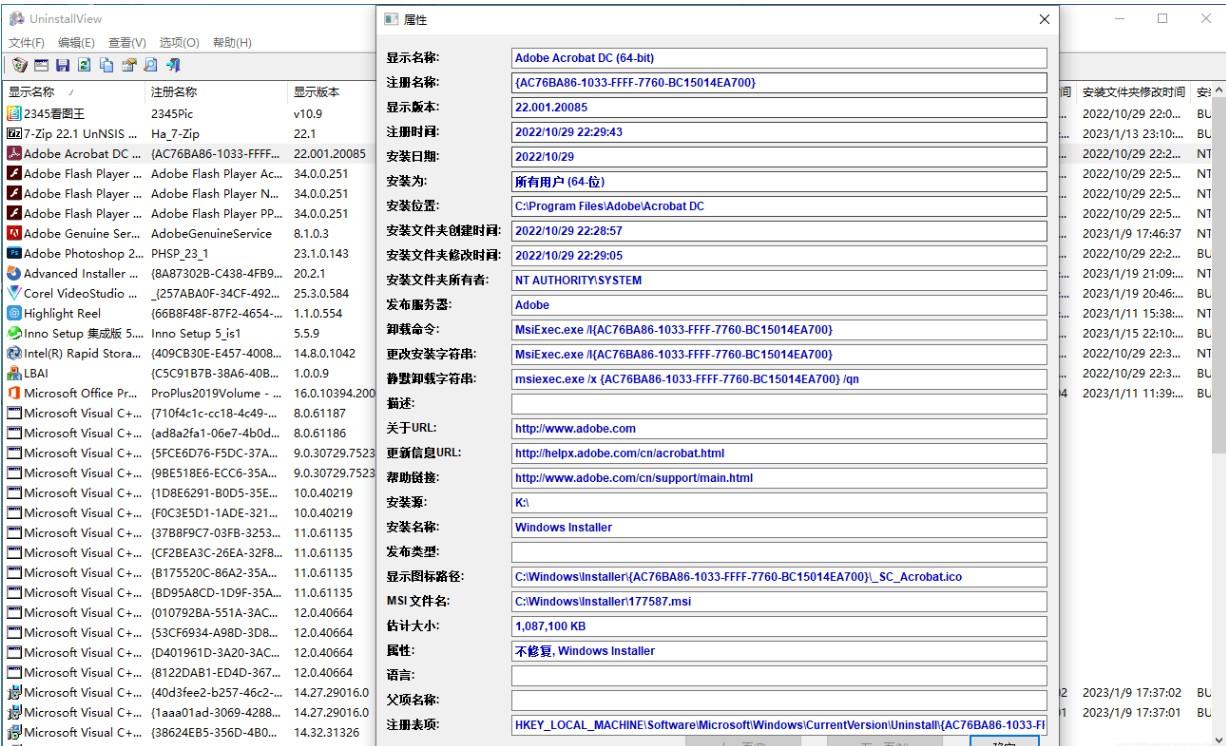Click the Microsoft Office row icon
This screenshot has height=746, width=1226.
coord(14,393)
